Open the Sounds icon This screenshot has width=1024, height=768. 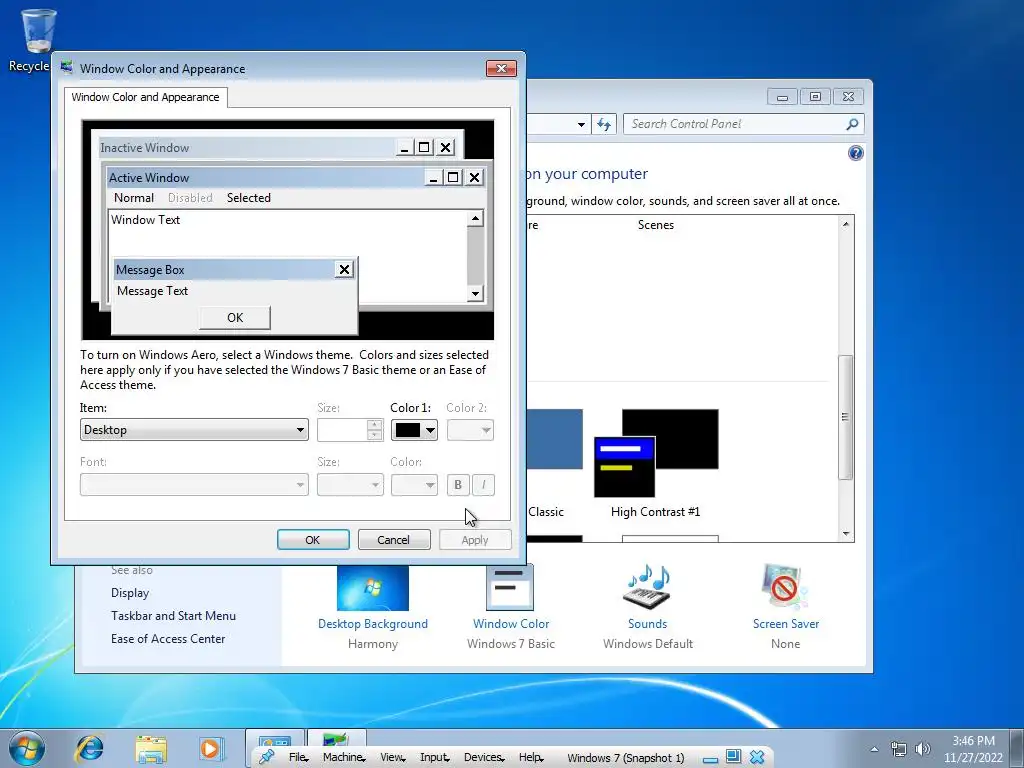tap(647, 588)
